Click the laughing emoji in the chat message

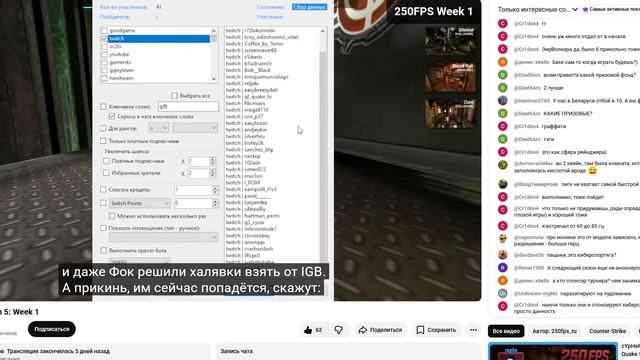[x=593, y=171]
